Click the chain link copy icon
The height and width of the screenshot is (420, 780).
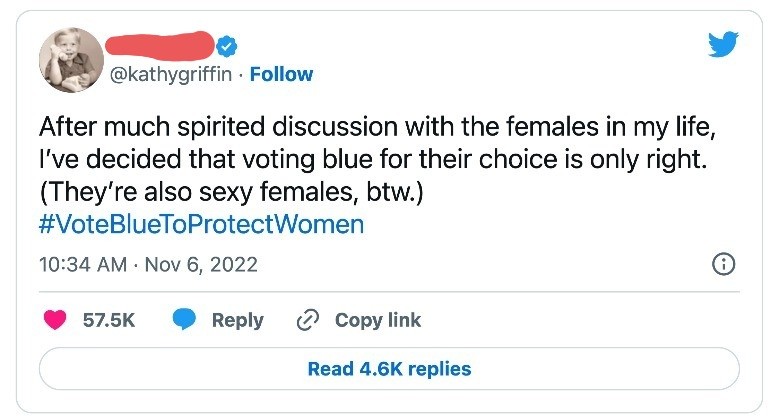[x=307, y=320]
